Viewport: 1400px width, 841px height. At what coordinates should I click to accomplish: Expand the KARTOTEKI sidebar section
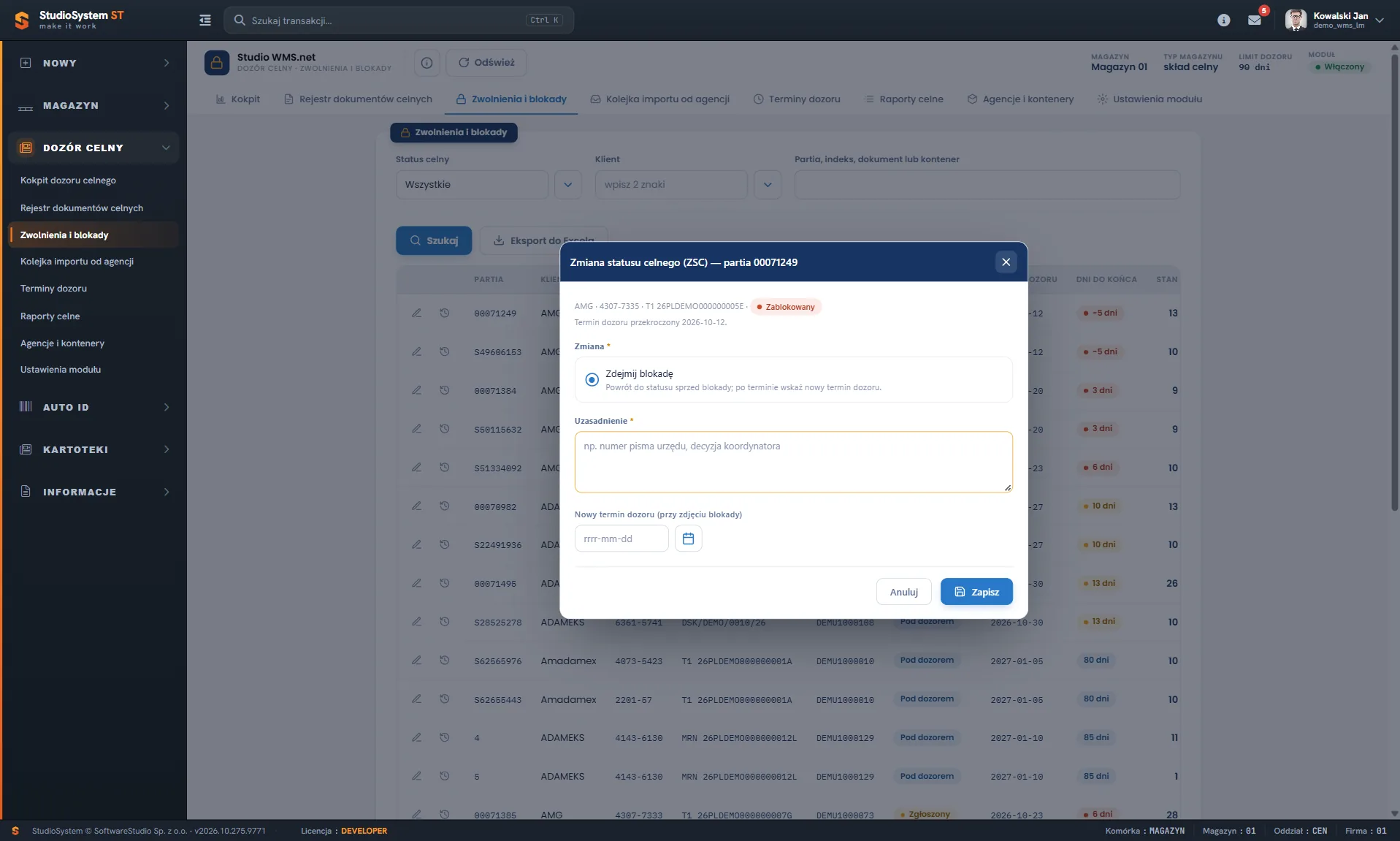(94, 449)
